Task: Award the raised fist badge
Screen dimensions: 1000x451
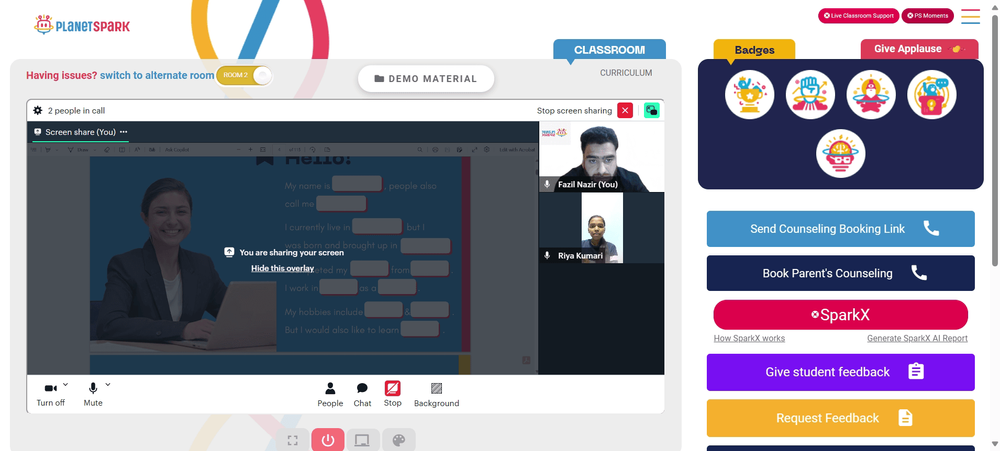Action: pos(810,94)
